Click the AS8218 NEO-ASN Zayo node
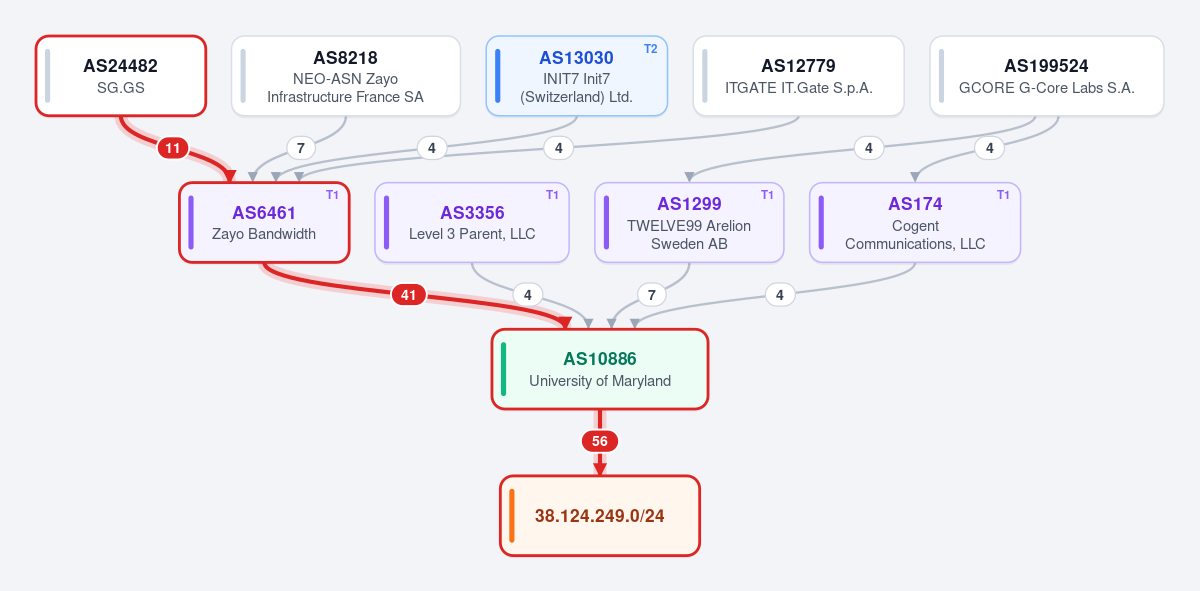This screenshot has height=591, width=1200. pyautogui.click(x=346, y=76)
